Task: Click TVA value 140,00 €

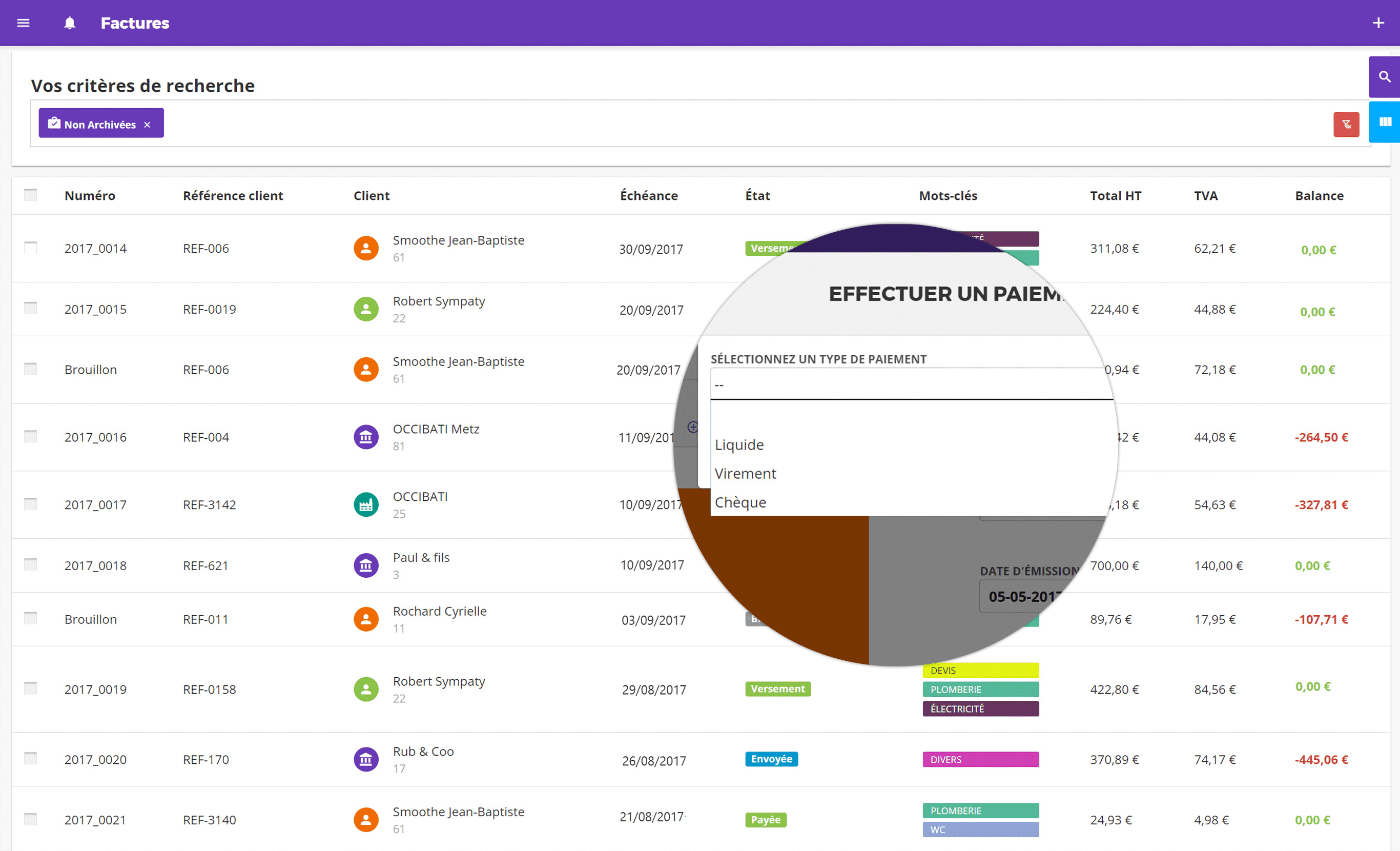Action: [1218, 565]
